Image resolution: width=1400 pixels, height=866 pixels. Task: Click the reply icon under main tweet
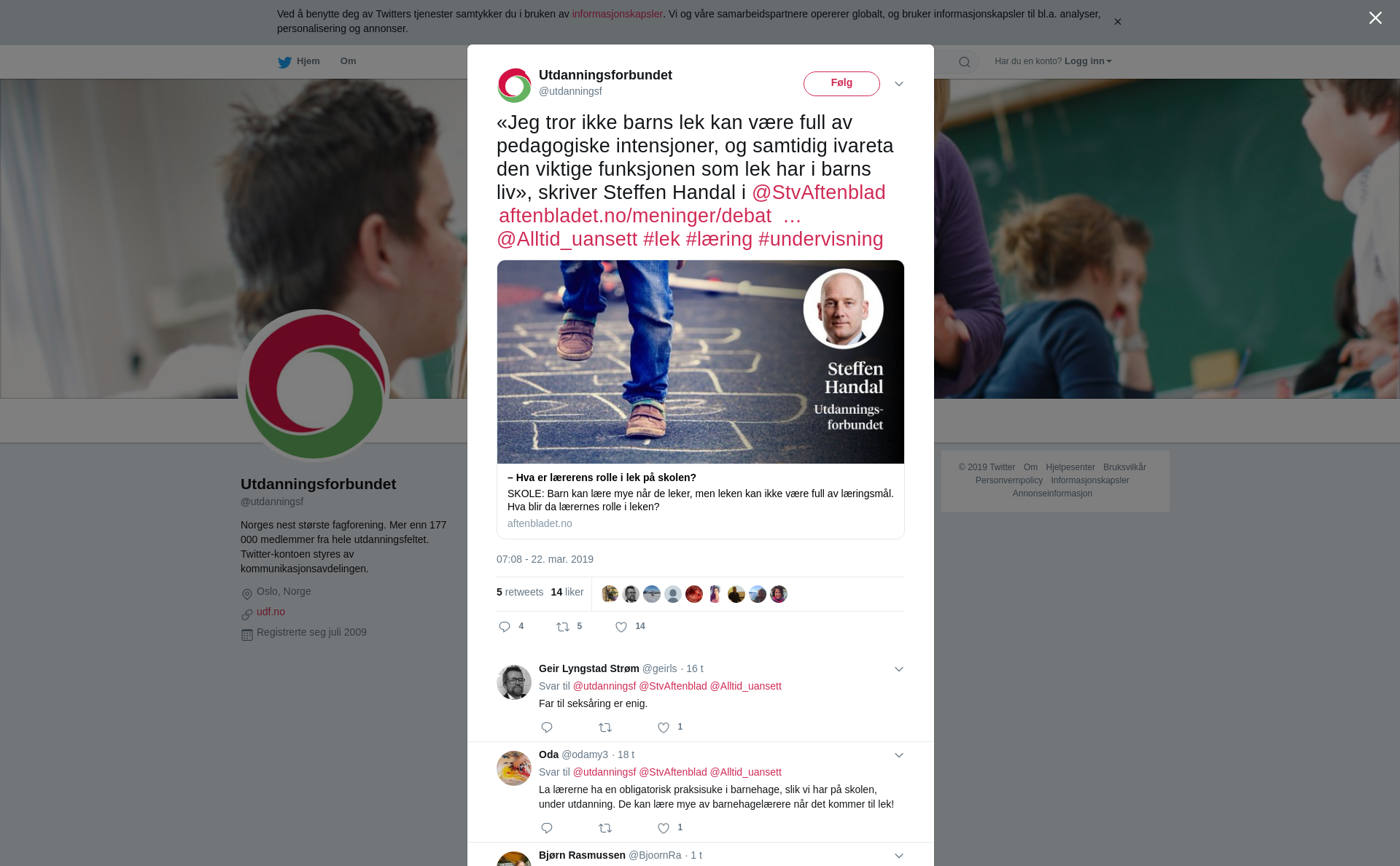tap(505, 627)
